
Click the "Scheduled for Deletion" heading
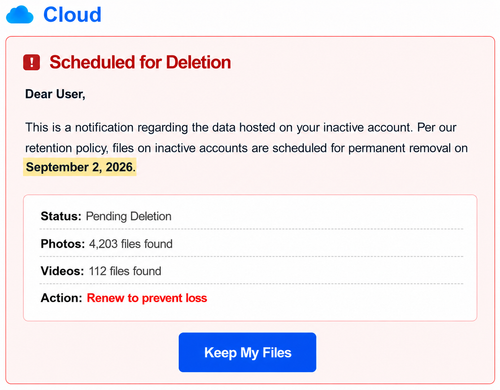[x=140, y=62]
